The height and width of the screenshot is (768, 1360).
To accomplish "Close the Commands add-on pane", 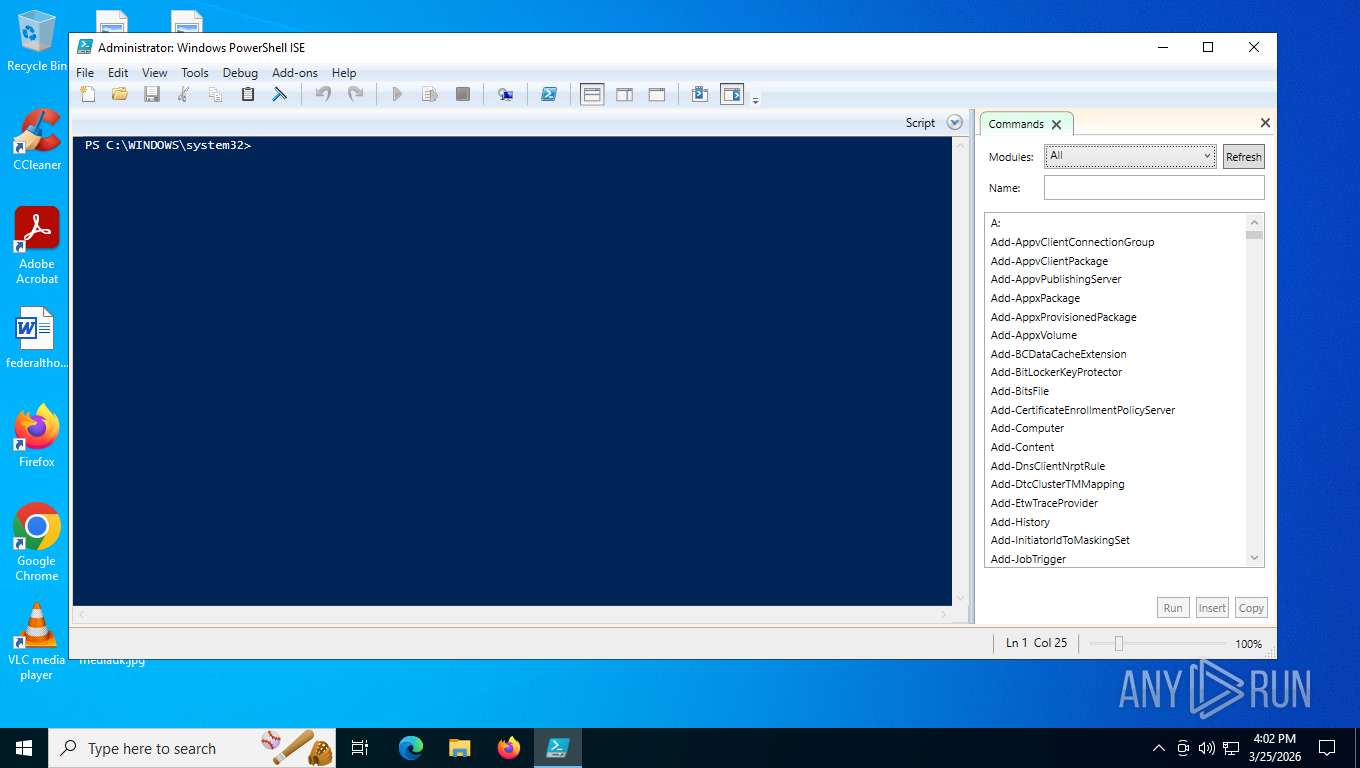I will (x=1265, y=123).
